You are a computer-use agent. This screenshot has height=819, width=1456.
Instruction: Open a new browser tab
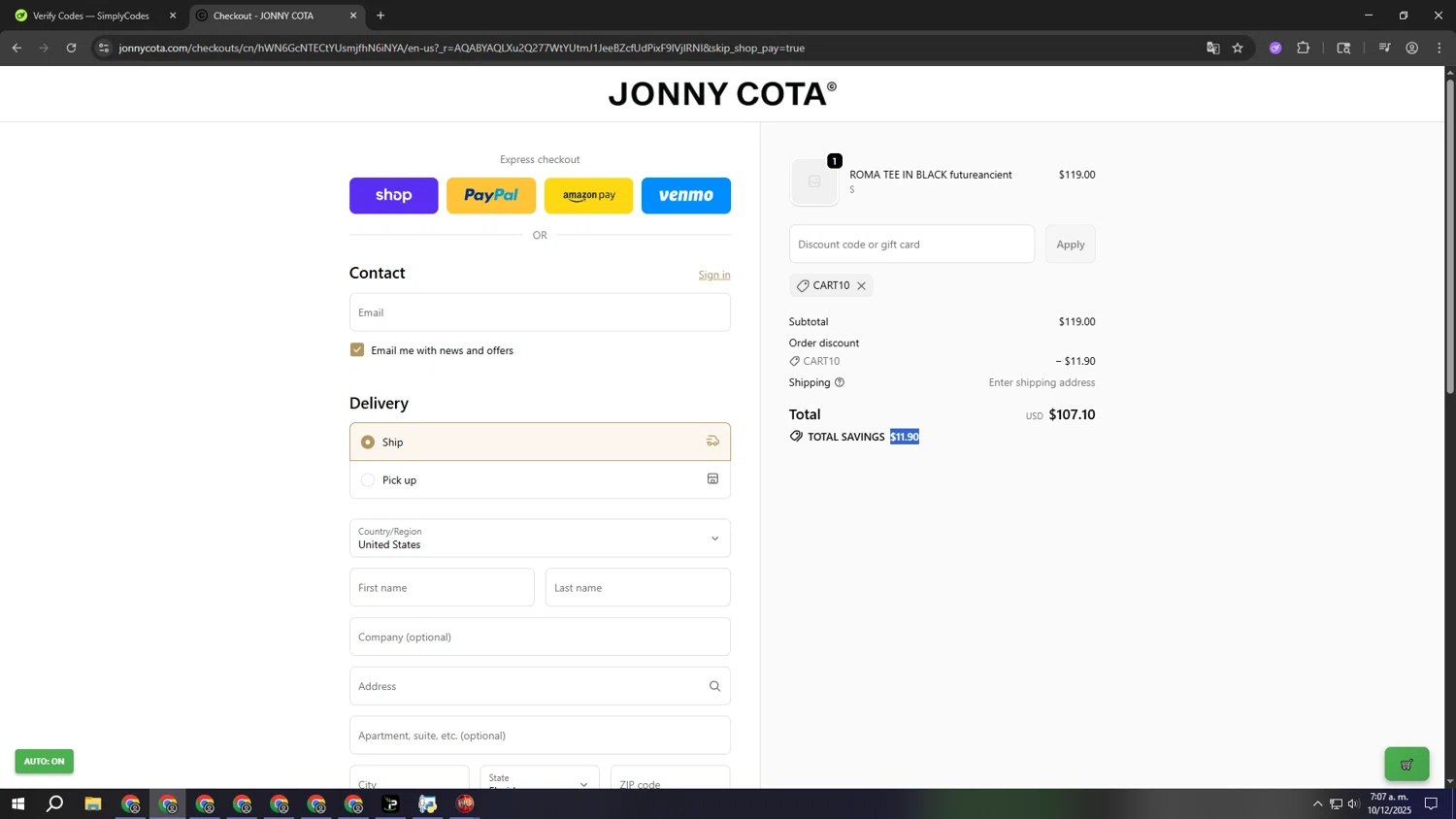[x=381, y=16]
